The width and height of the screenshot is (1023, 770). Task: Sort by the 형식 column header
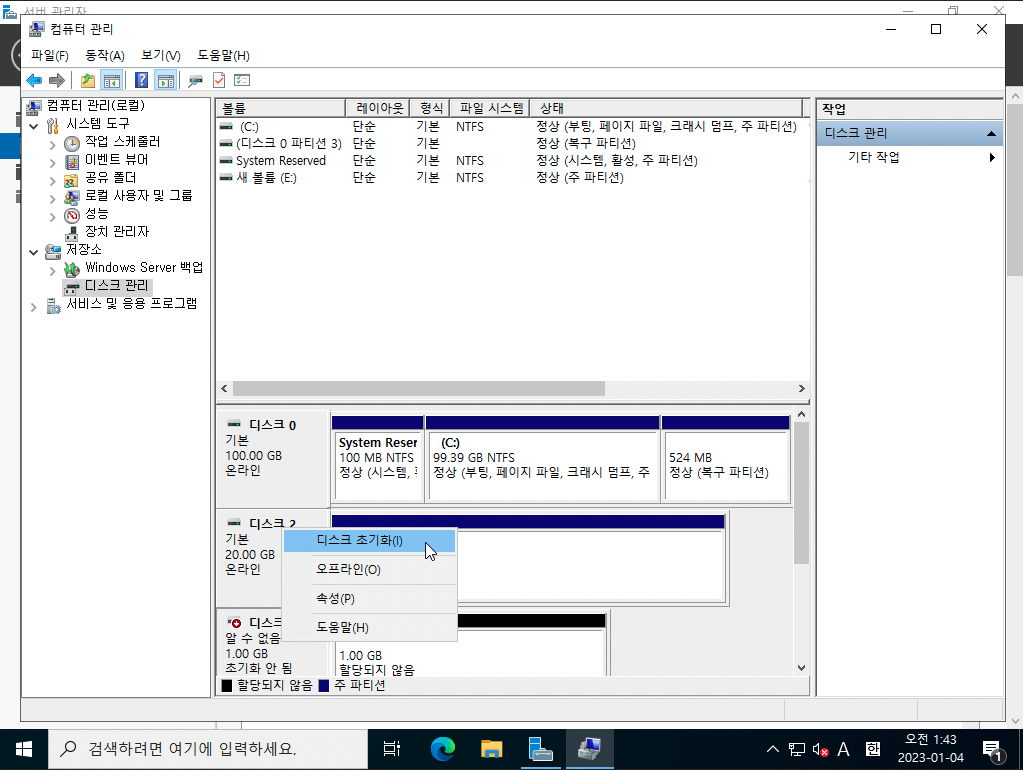(x=429, y=108)
